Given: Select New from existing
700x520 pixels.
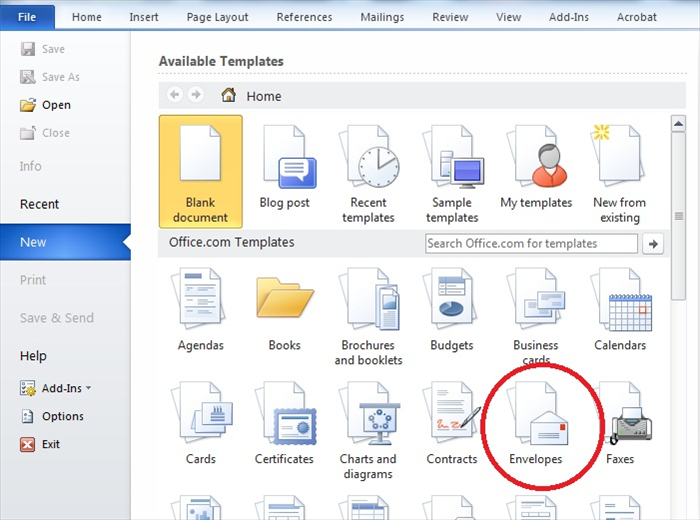Looking at the screenshot, I should (x=620, y=173).
